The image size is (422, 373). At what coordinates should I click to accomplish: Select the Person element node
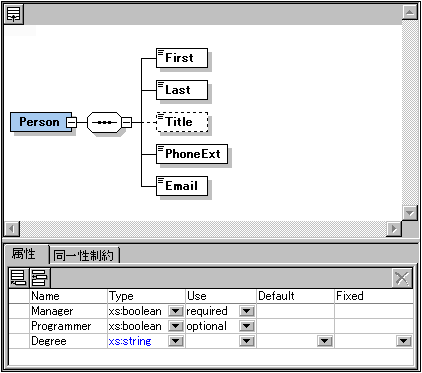coord(41,122)
